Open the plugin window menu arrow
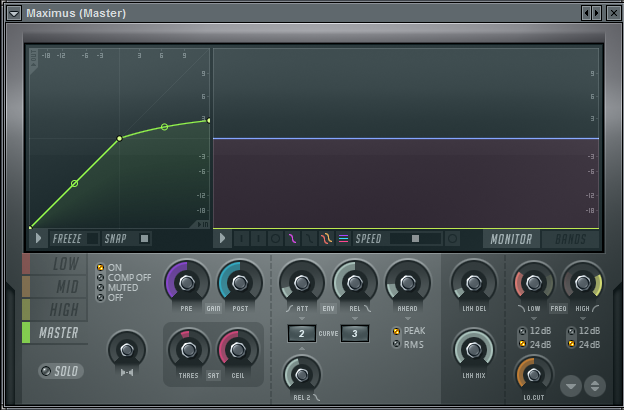624x410 pixels. point(14,13)
